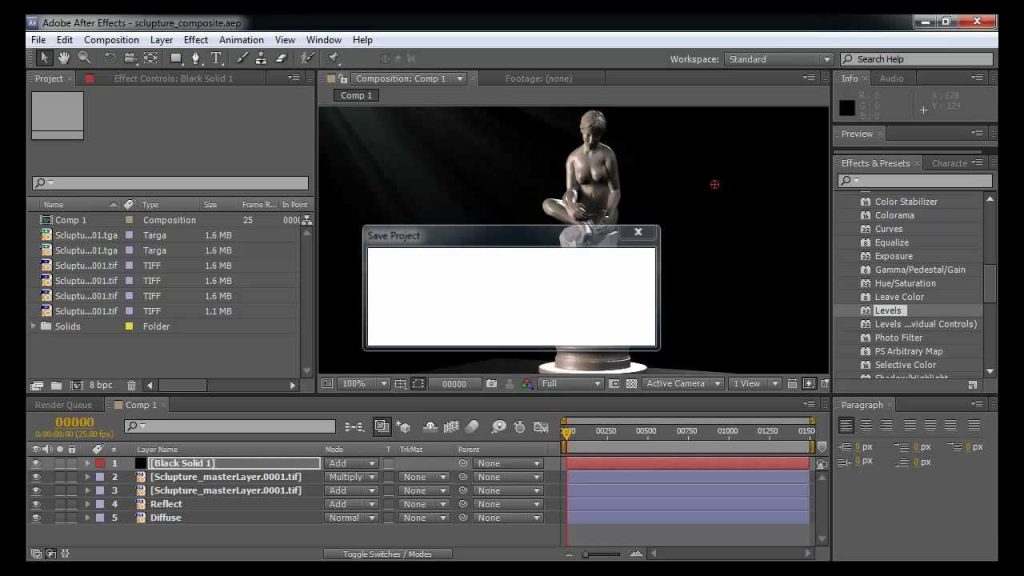Click the trash icon in Project panel
Image resolution: width=1024 pixels, height=576 pixels.
[131, 385]
